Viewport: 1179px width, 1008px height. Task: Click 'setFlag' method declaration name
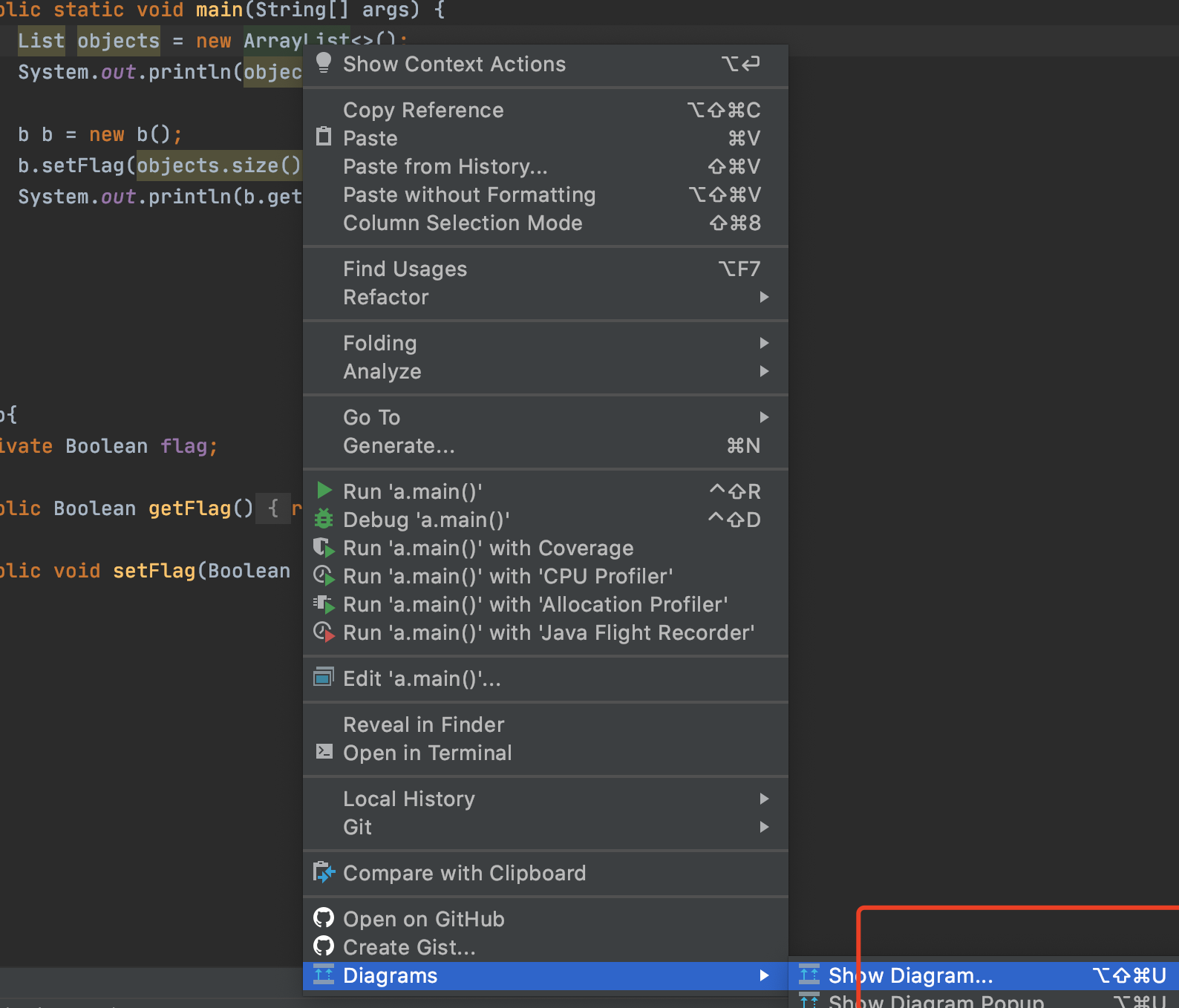154,571
